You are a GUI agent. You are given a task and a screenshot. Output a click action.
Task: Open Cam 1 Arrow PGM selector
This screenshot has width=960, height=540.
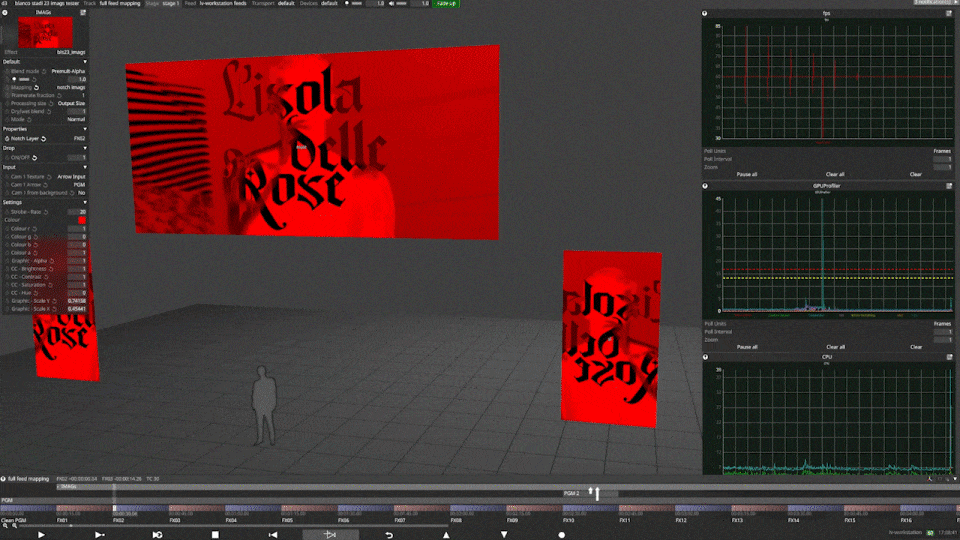click(80, 185)
